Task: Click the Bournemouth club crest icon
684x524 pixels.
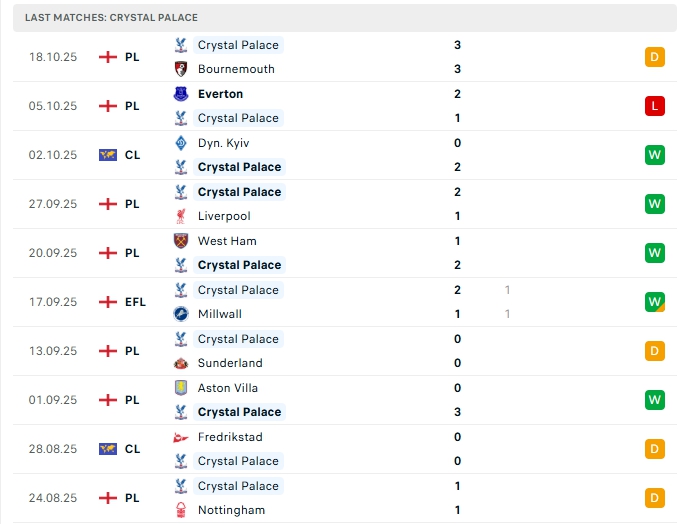Action: (x=181, y=69)
